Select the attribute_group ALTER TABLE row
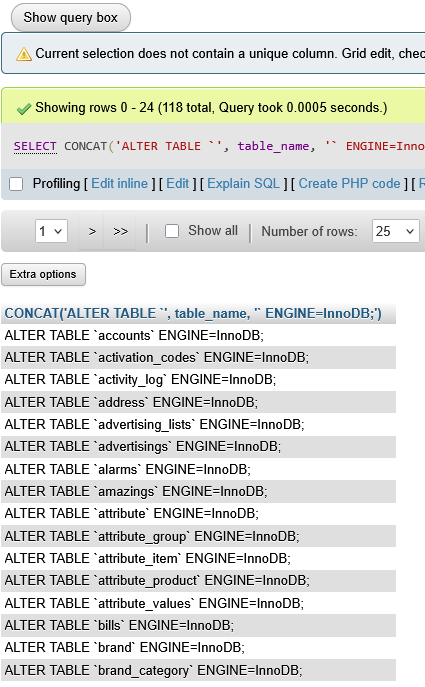425x687 pixels. click(198, 536)
